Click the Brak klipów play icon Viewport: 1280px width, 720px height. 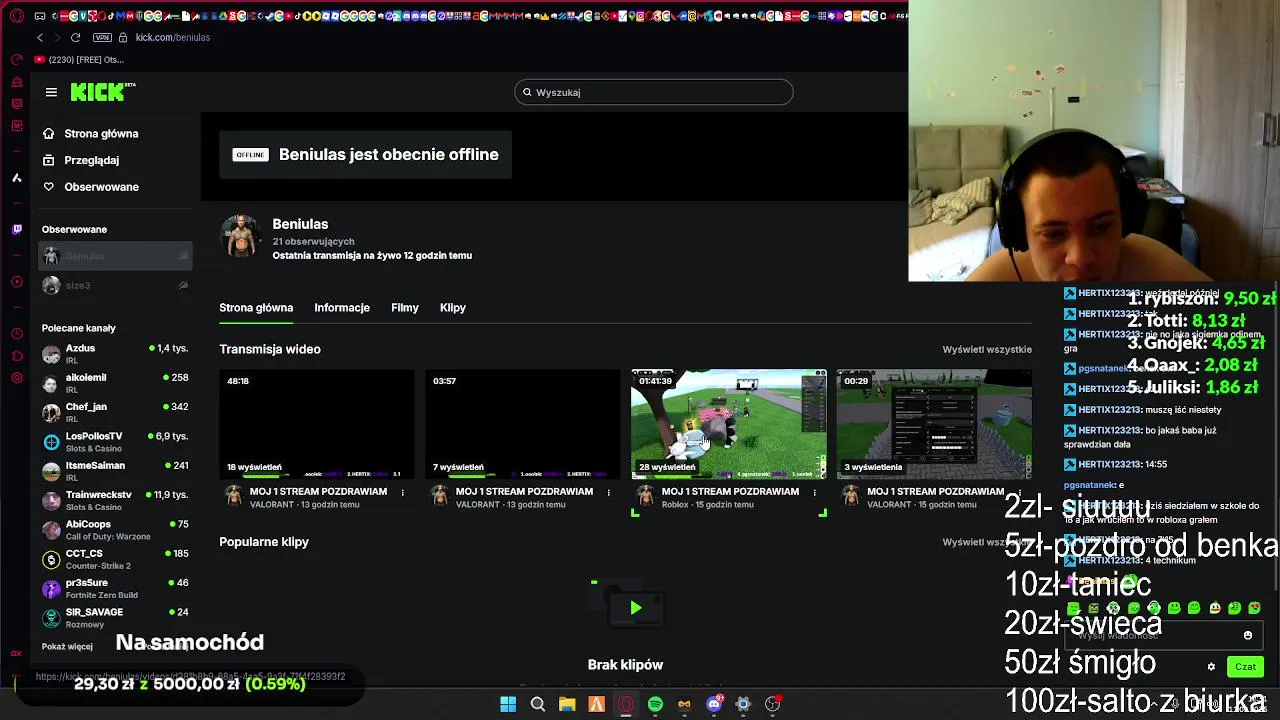pyautogui.click(x=635, y=607)
